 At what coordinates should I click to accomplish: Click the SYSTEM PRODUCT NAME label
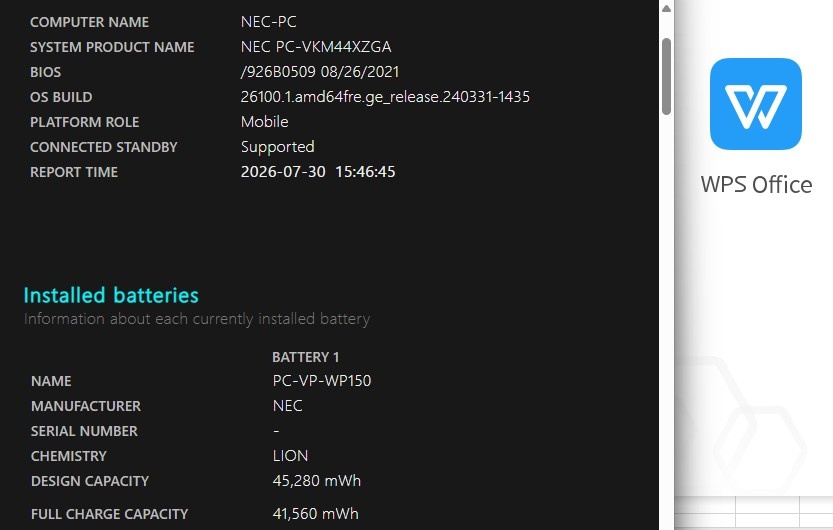coord(112,47)
